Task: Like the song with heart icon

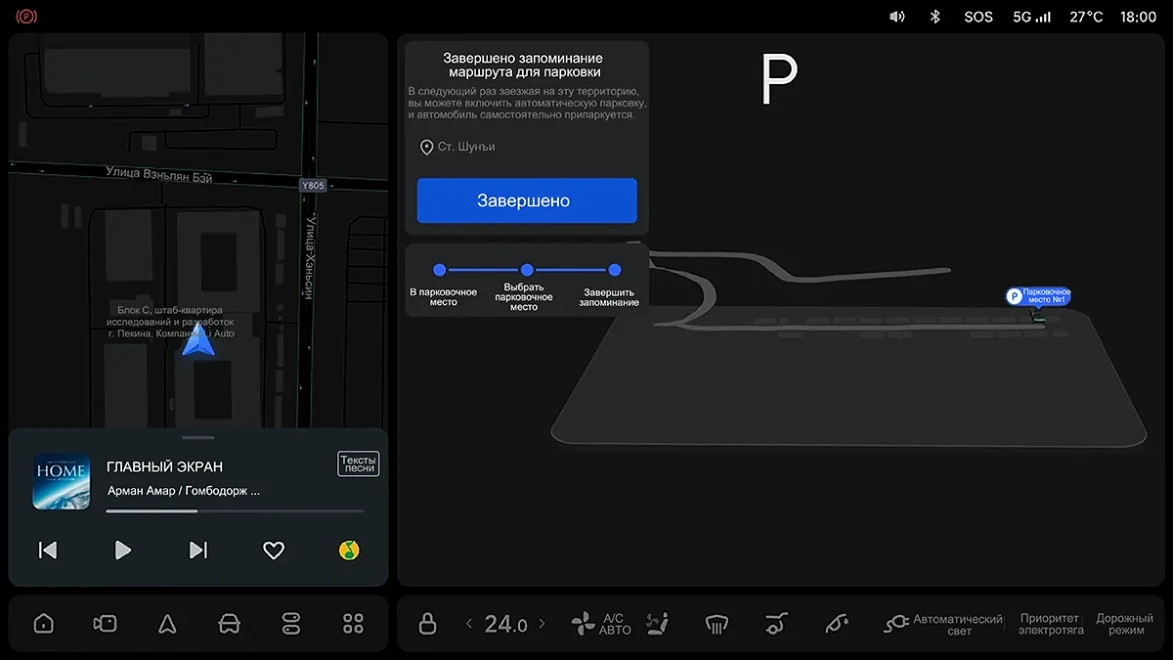Action: (274, 550)
